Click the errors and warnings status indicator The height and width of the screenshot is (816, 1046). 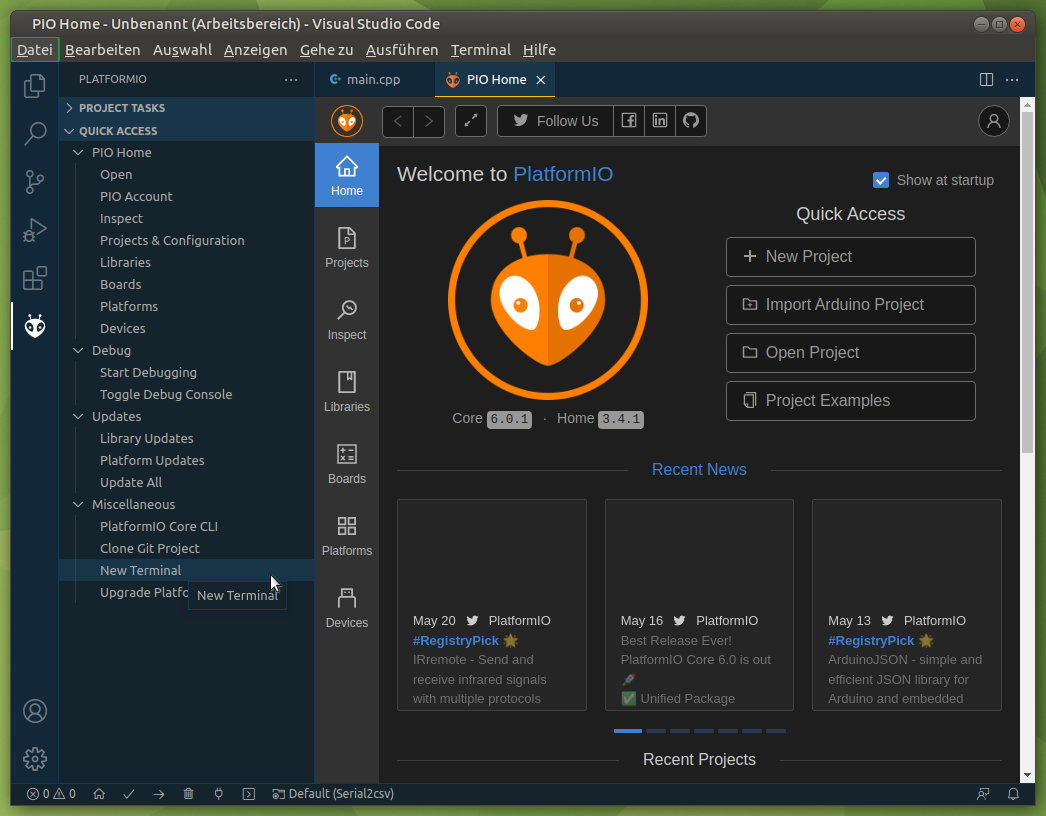point(51,794)
